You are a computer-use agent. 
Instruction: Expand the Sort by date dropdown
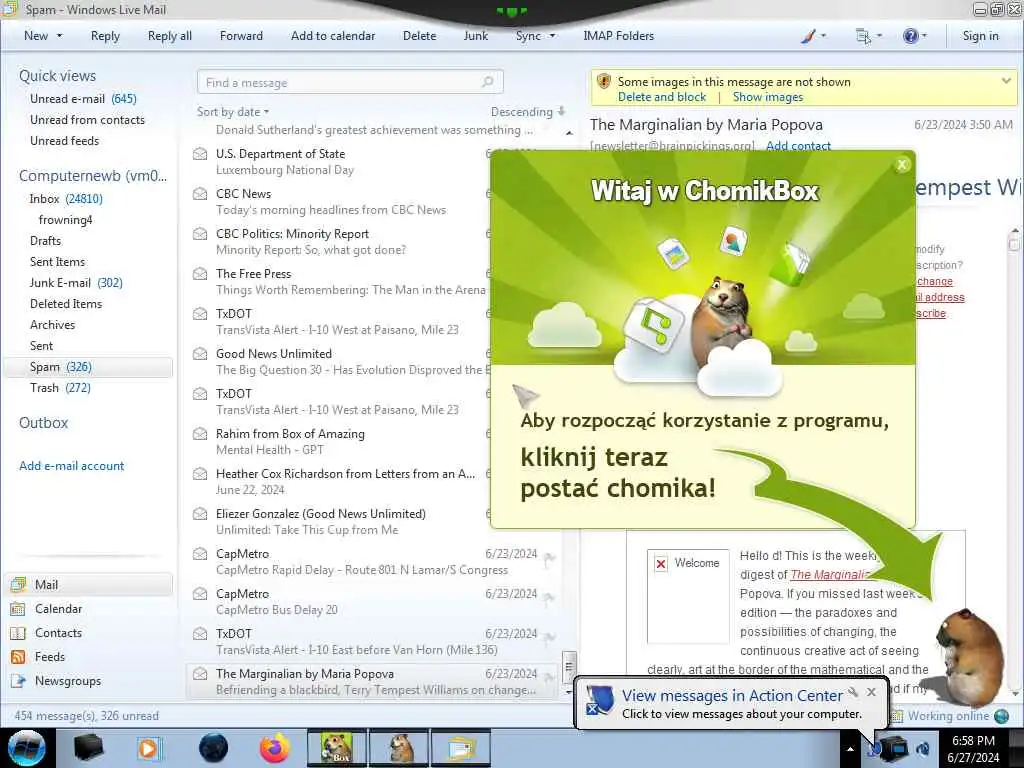[x=233, y=112]
